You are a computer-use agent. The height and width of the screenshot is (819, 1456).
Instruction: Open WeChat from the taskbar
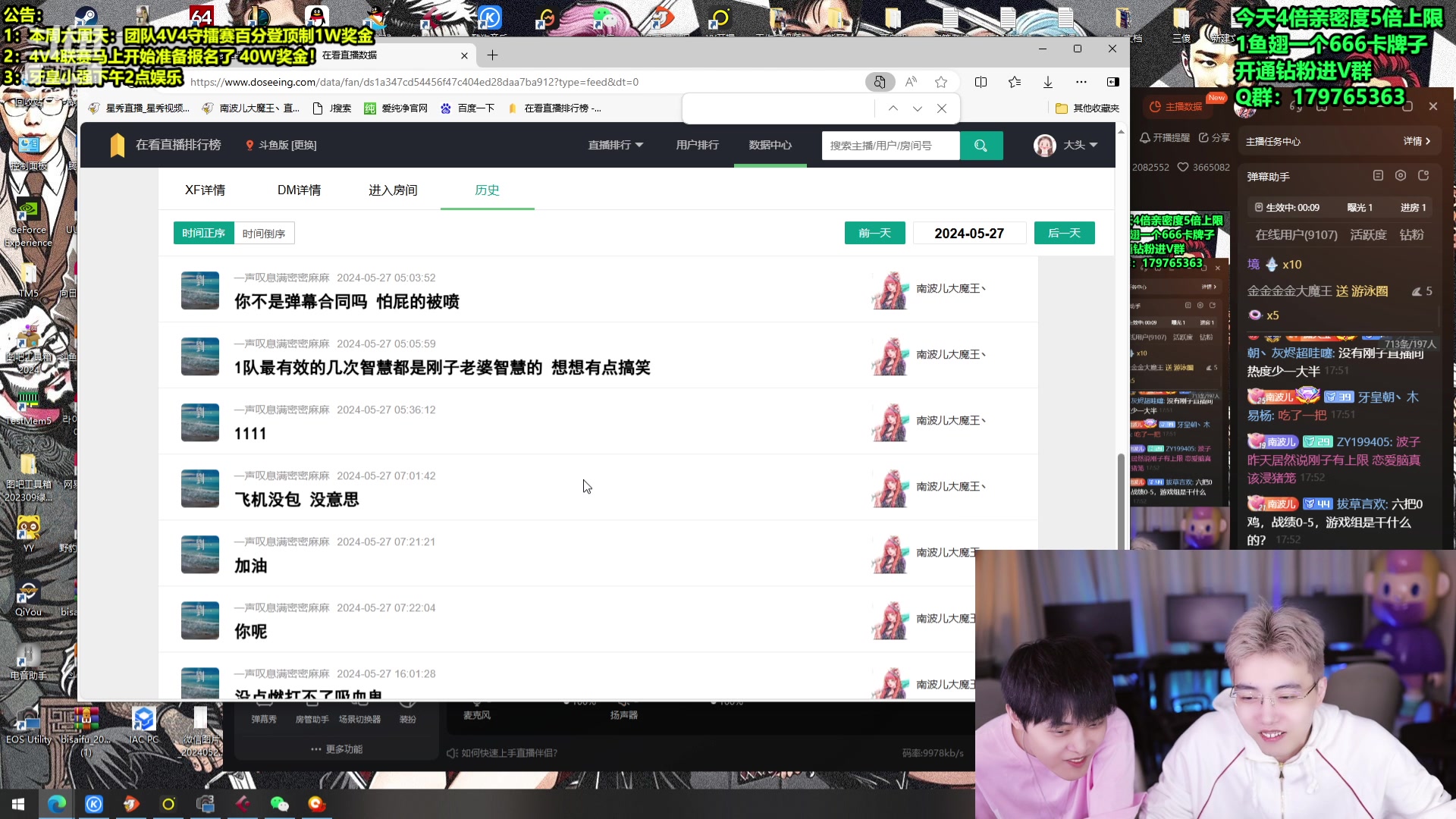280,804
